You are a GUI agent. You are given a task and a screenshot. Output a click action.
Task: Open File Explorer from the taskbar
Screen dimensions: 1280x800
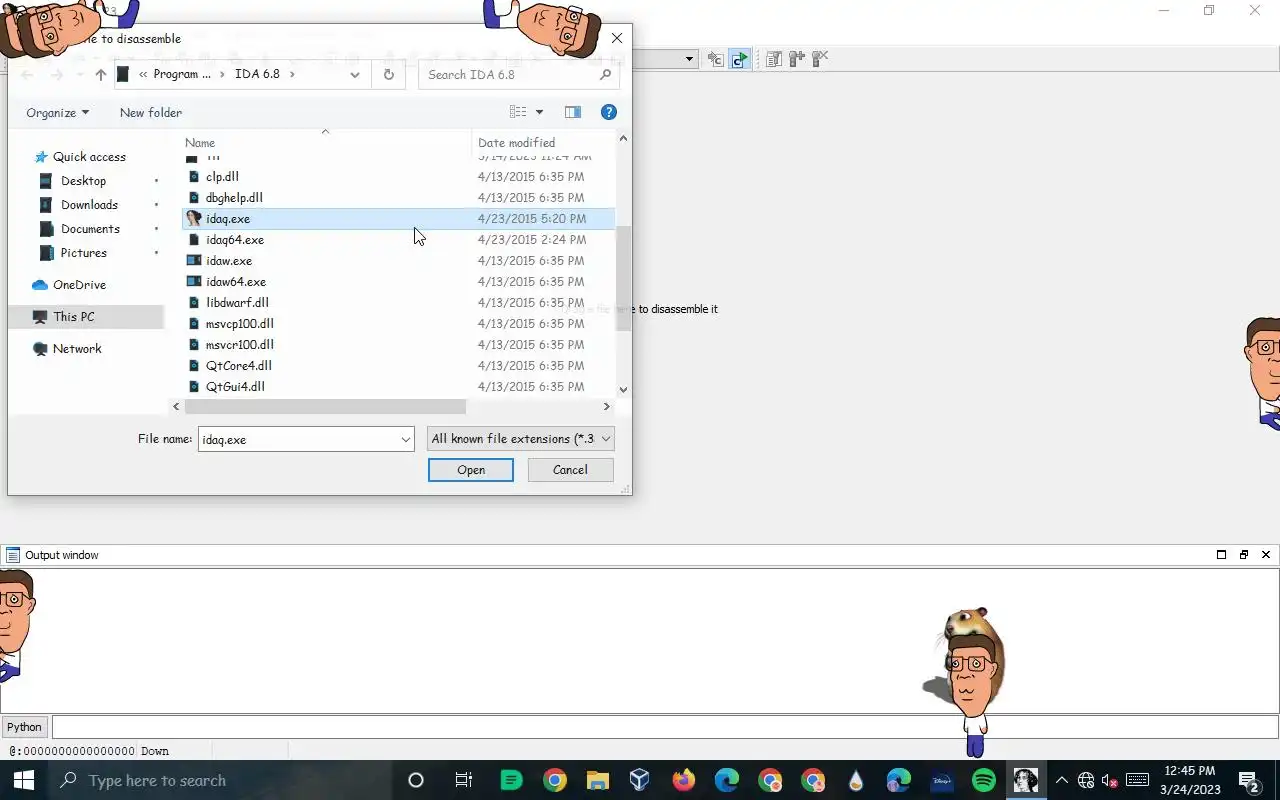point(597,780)
